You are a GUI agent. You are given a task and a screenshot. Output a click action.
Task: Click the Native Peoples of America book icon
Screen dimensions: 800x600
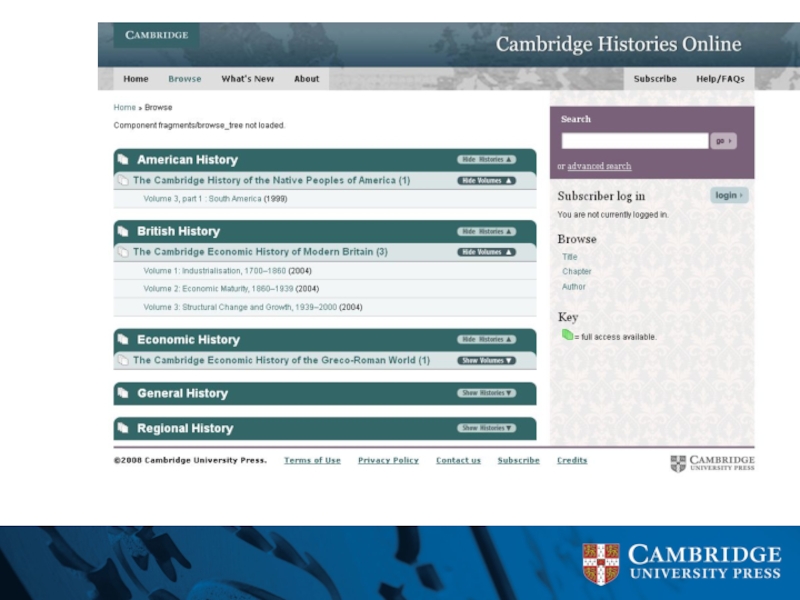(123, 180)
